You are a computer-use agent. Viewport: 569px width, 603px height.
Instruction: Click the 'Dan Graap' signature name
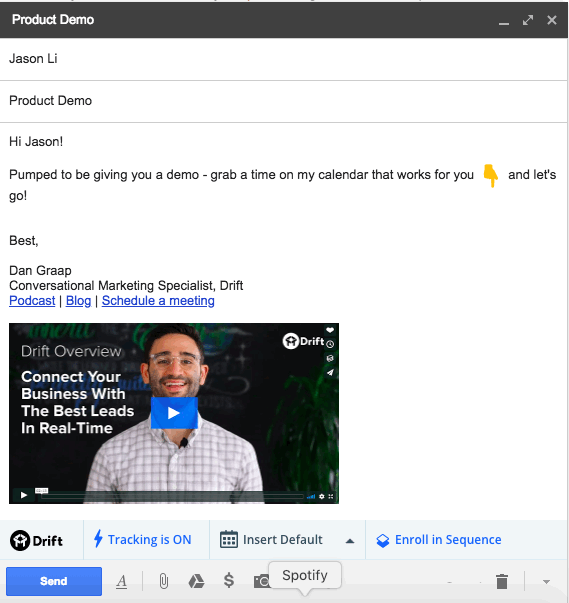point(40,270)
